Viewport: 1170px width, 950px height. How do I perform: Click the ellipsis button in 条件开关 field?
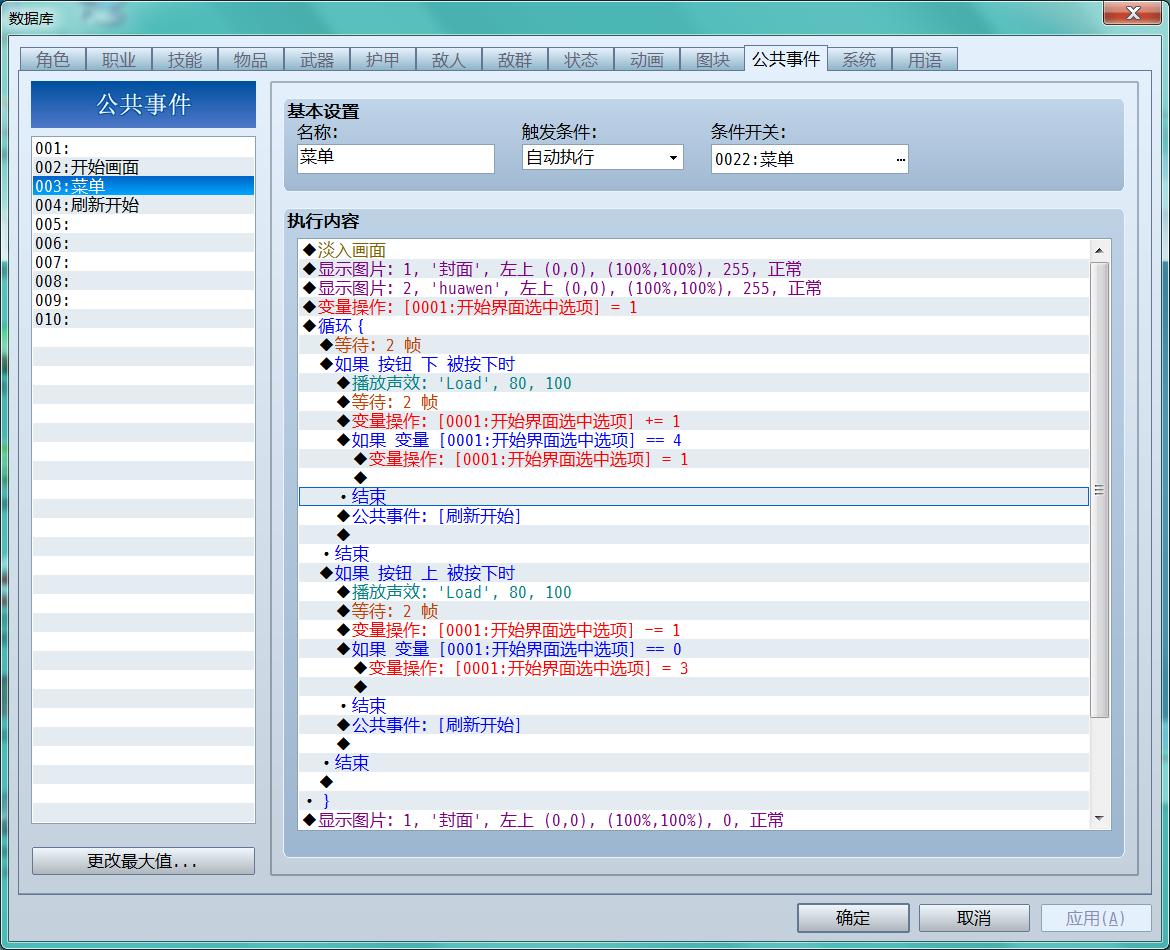point(901,160)
